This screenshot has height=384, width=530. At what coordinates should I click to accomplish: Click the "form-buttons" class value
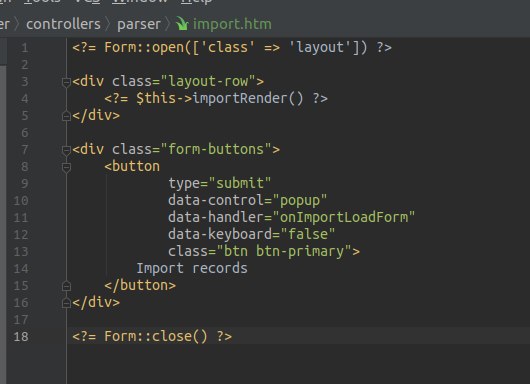[216, 149]
